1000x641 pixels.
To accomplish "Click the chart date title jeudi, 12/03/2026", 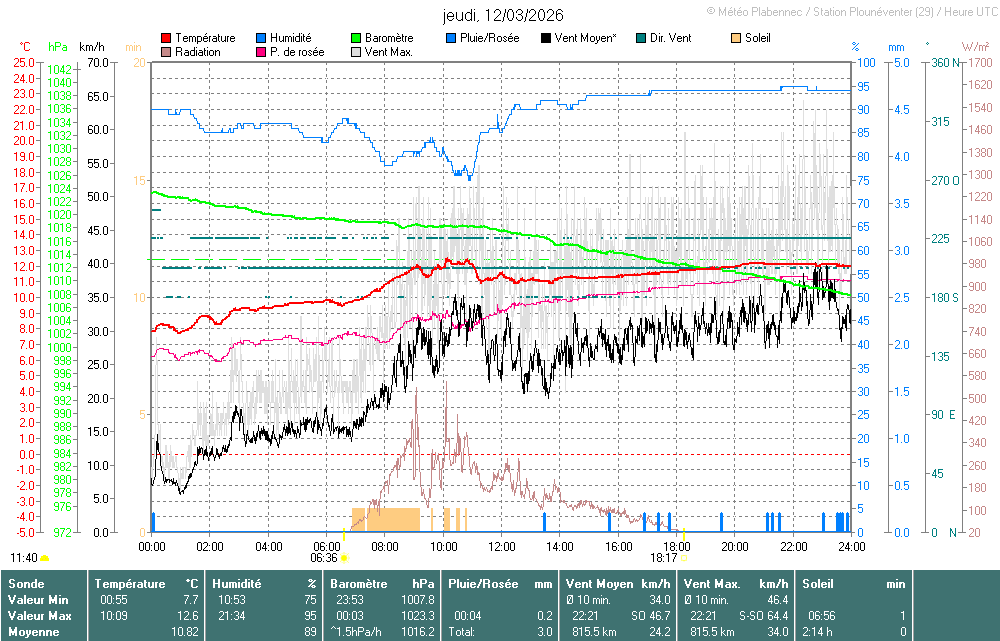I will 503,15.
